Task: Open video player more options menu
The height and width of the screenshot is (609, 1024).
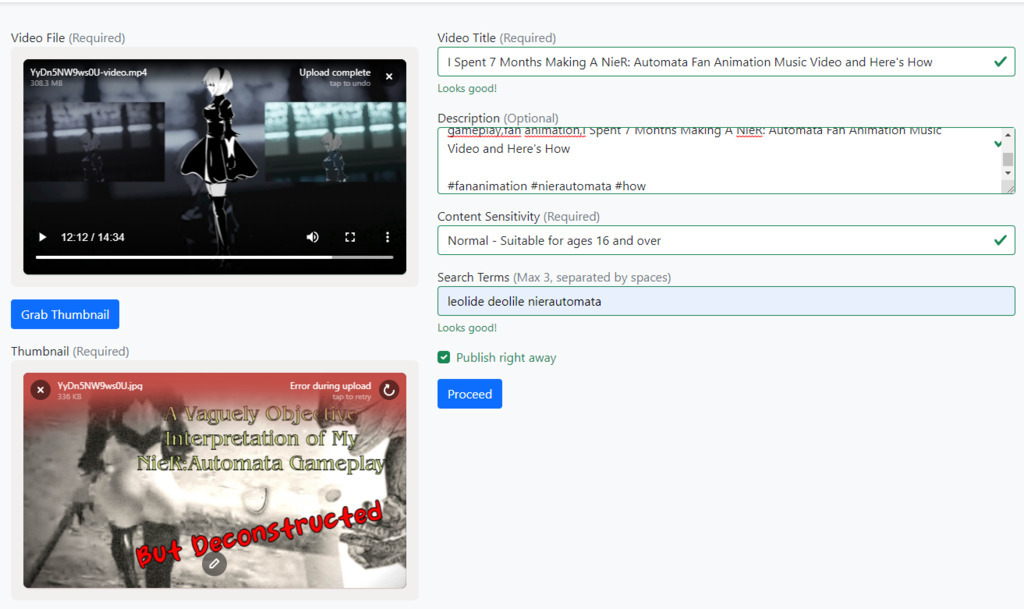Action: point(387,237)
